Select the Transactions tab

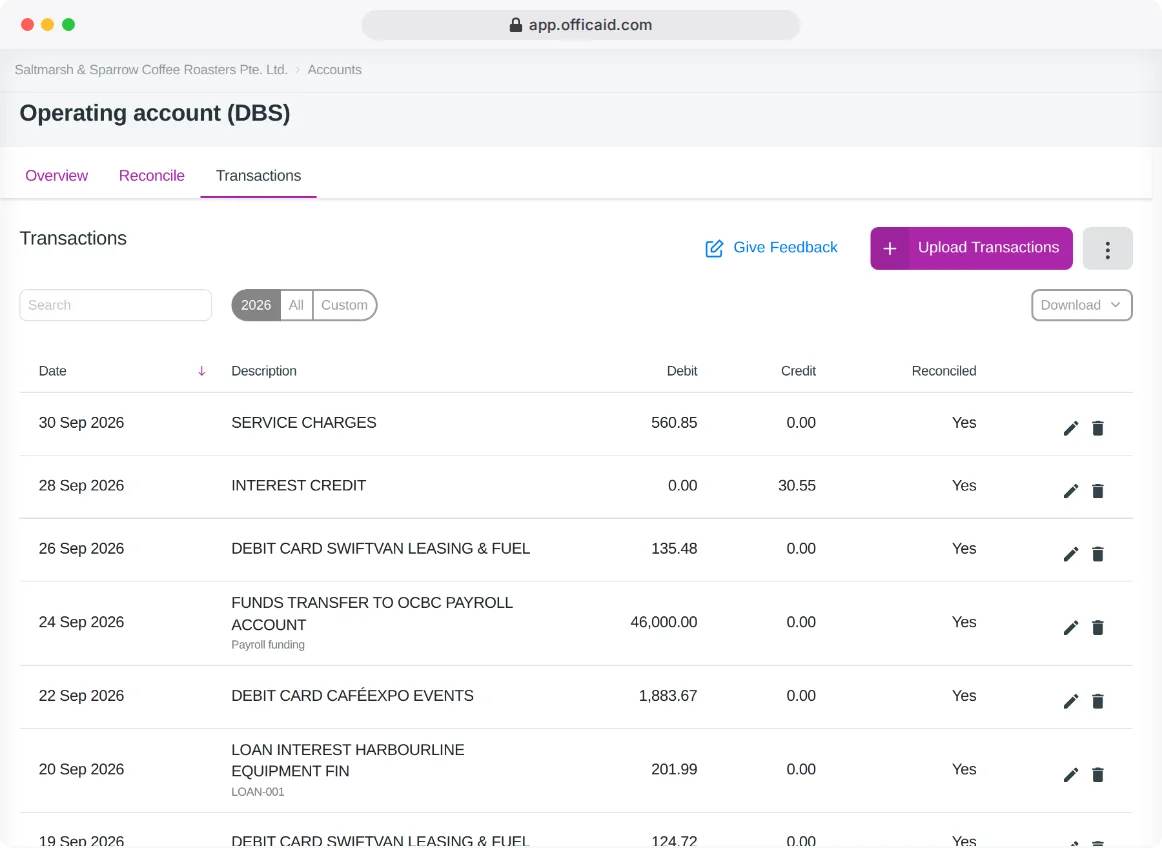(x=259, y=176)
